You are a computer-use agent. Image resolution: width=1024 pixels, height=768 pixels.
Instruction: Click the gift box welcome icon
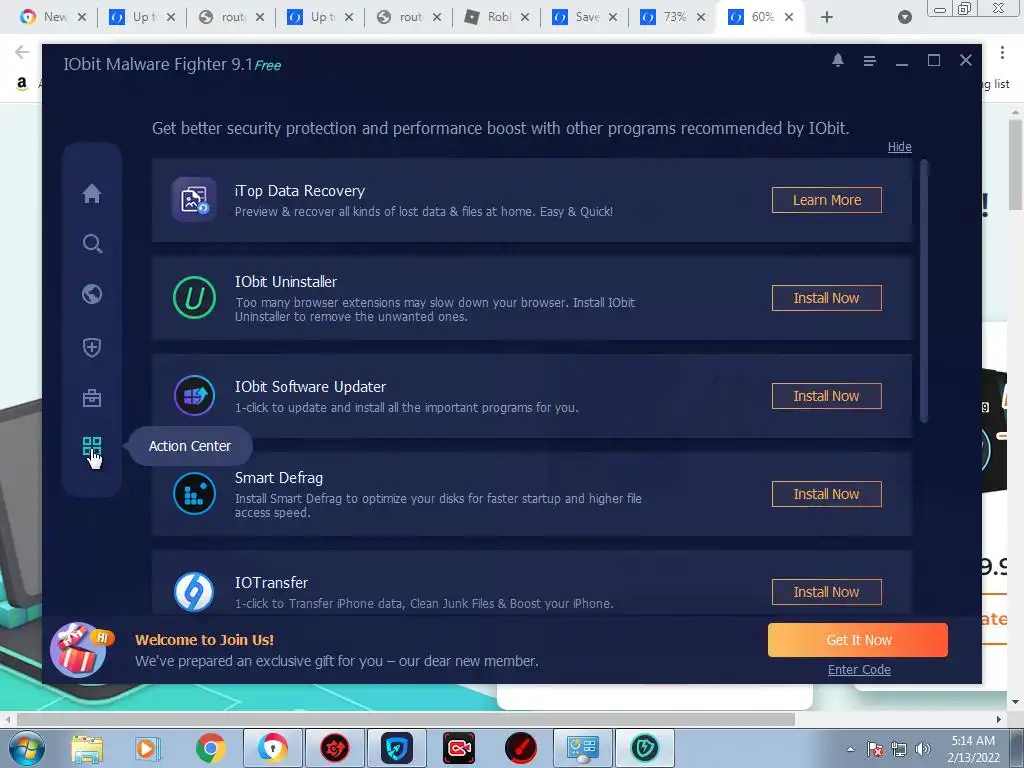click(x=81, y=650)
